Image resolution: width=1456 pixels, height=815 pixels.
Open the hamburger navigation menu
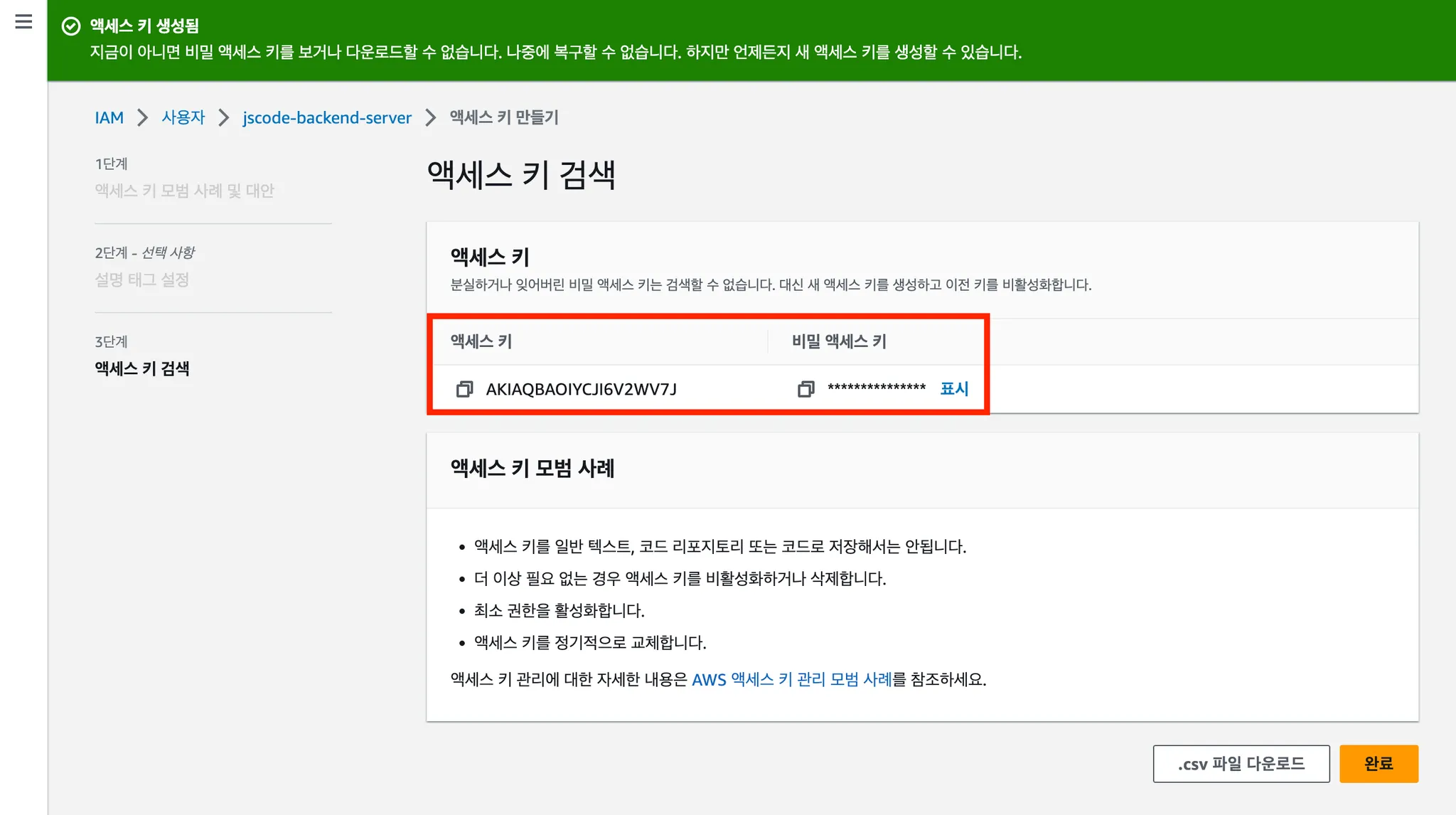tap(23, 22)
